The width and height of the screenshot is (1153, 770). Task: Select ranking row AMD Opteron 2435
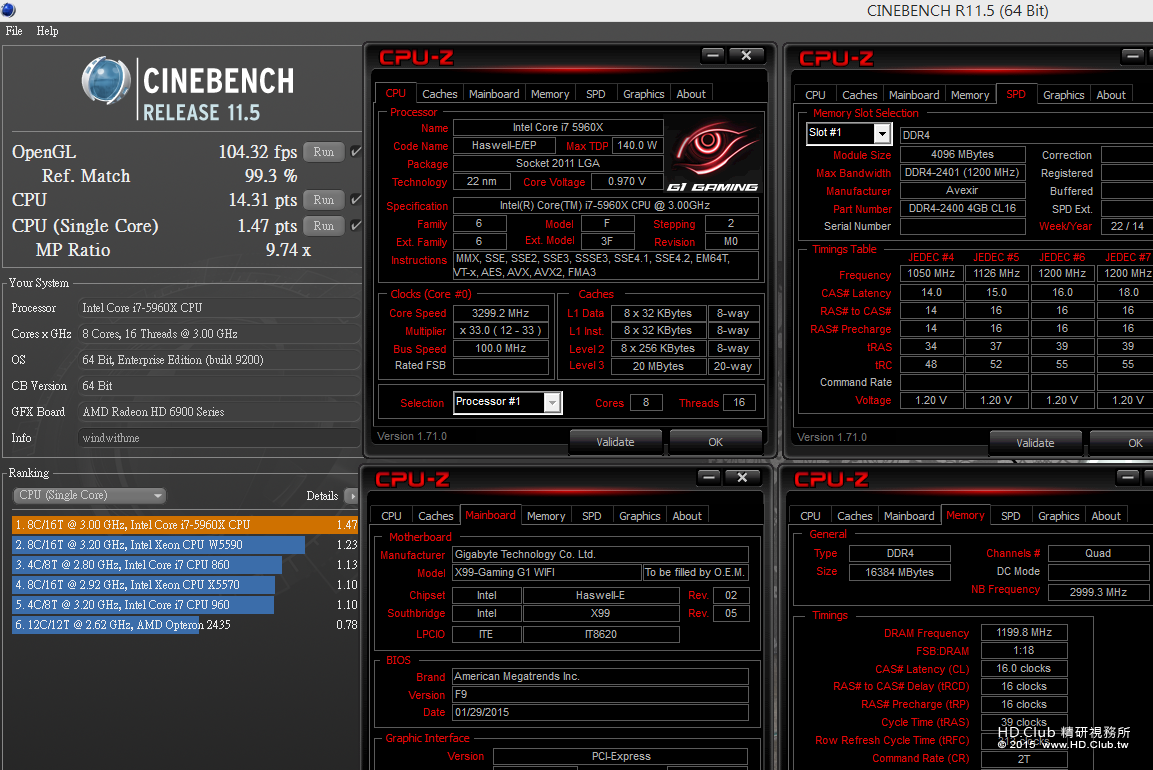click(x=185, y=624)
